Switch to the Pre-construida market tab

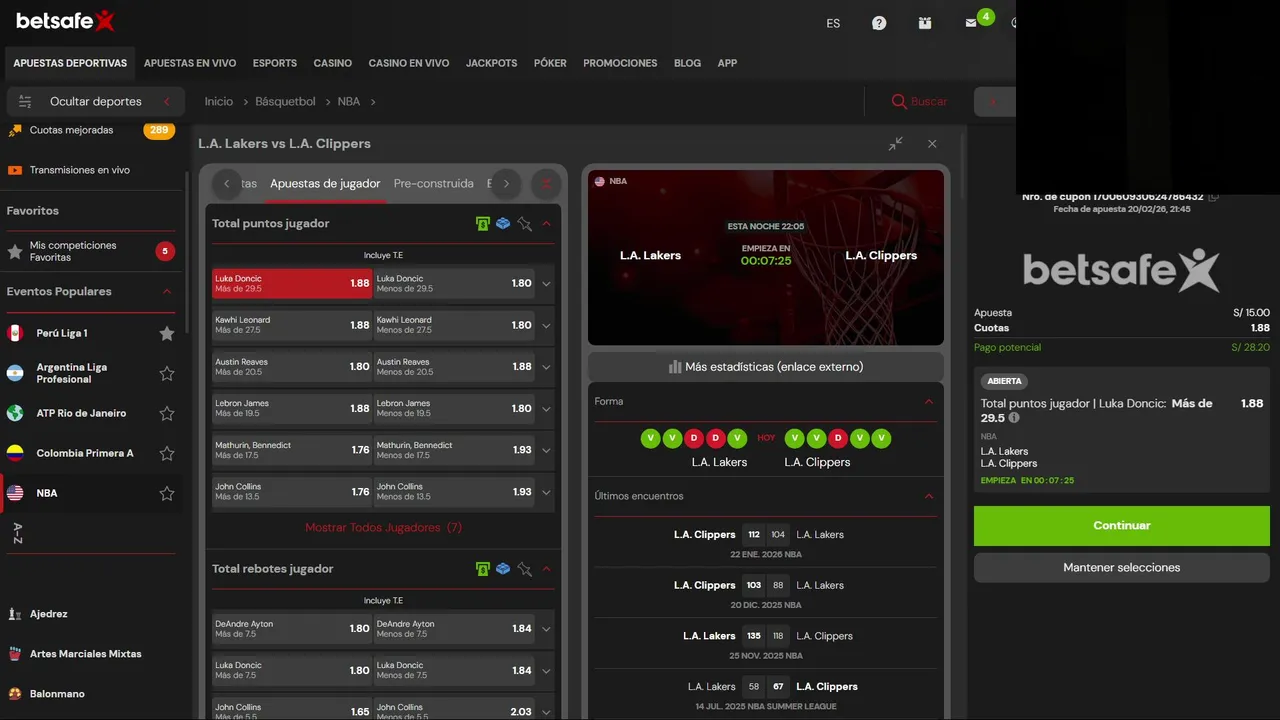click(x=434, y=184)
